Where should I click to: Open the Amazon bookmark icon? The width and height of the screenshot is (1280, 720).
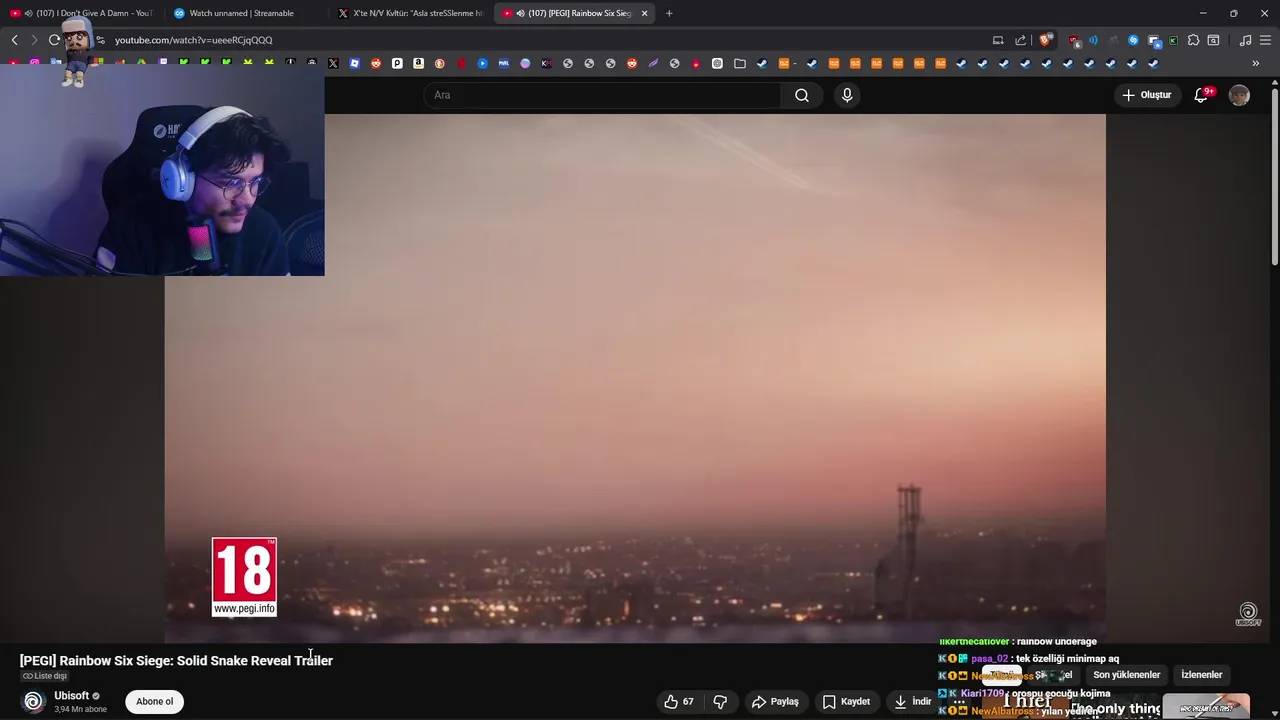coord(418,63)
